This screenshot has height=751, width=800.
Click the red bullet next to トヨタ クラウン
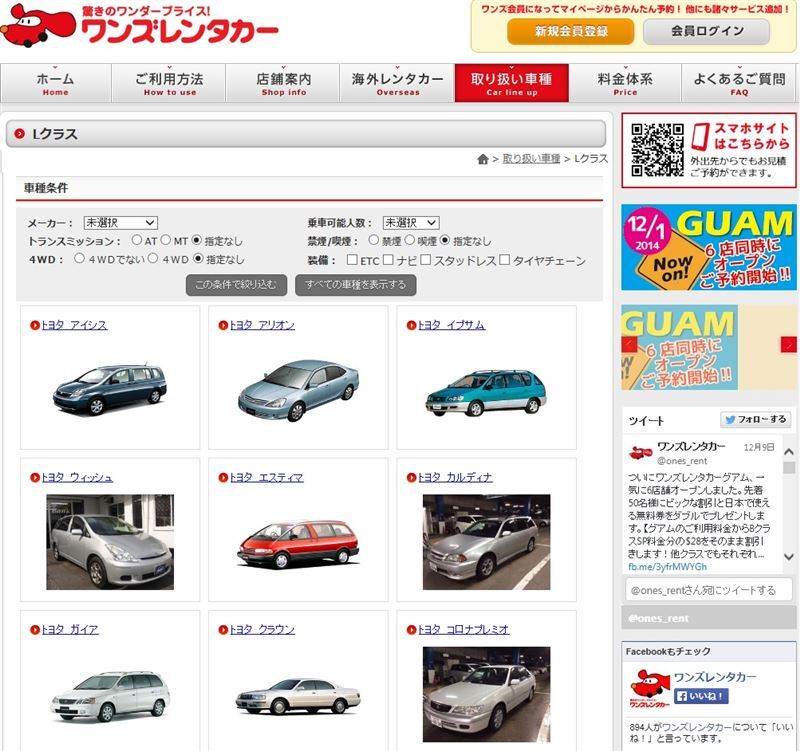coord(223,630)
